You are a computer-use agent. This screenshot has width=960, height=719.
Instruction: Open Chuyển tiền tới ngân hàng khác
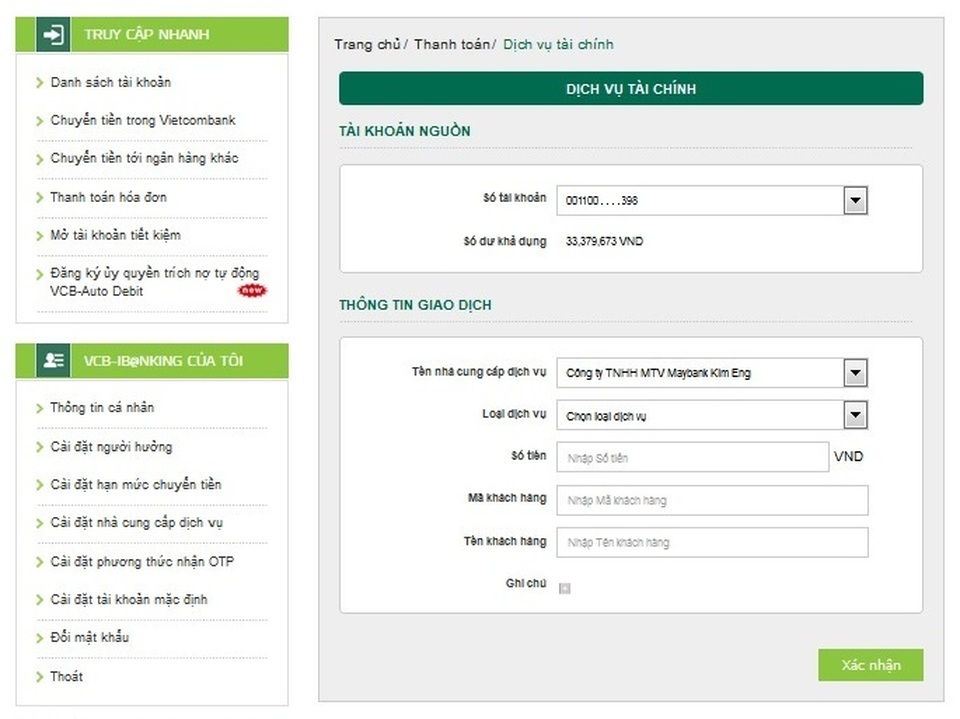tap(144, 158)
